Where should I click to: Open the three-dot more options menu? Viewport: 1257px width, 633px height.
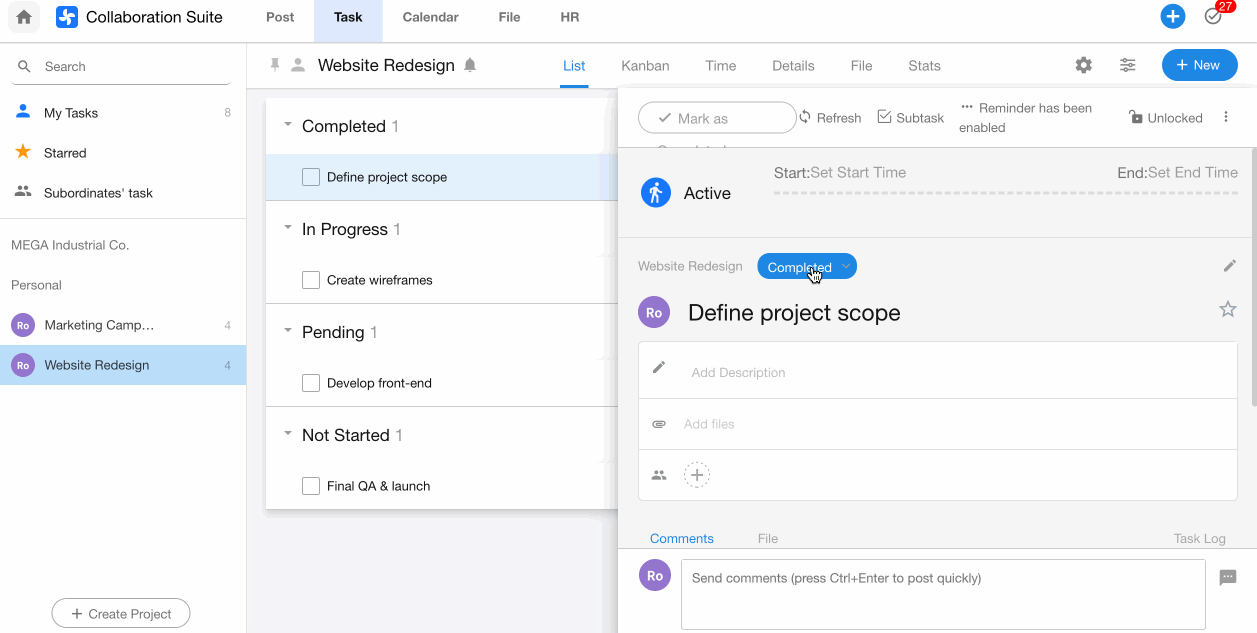coord(1226,117)
